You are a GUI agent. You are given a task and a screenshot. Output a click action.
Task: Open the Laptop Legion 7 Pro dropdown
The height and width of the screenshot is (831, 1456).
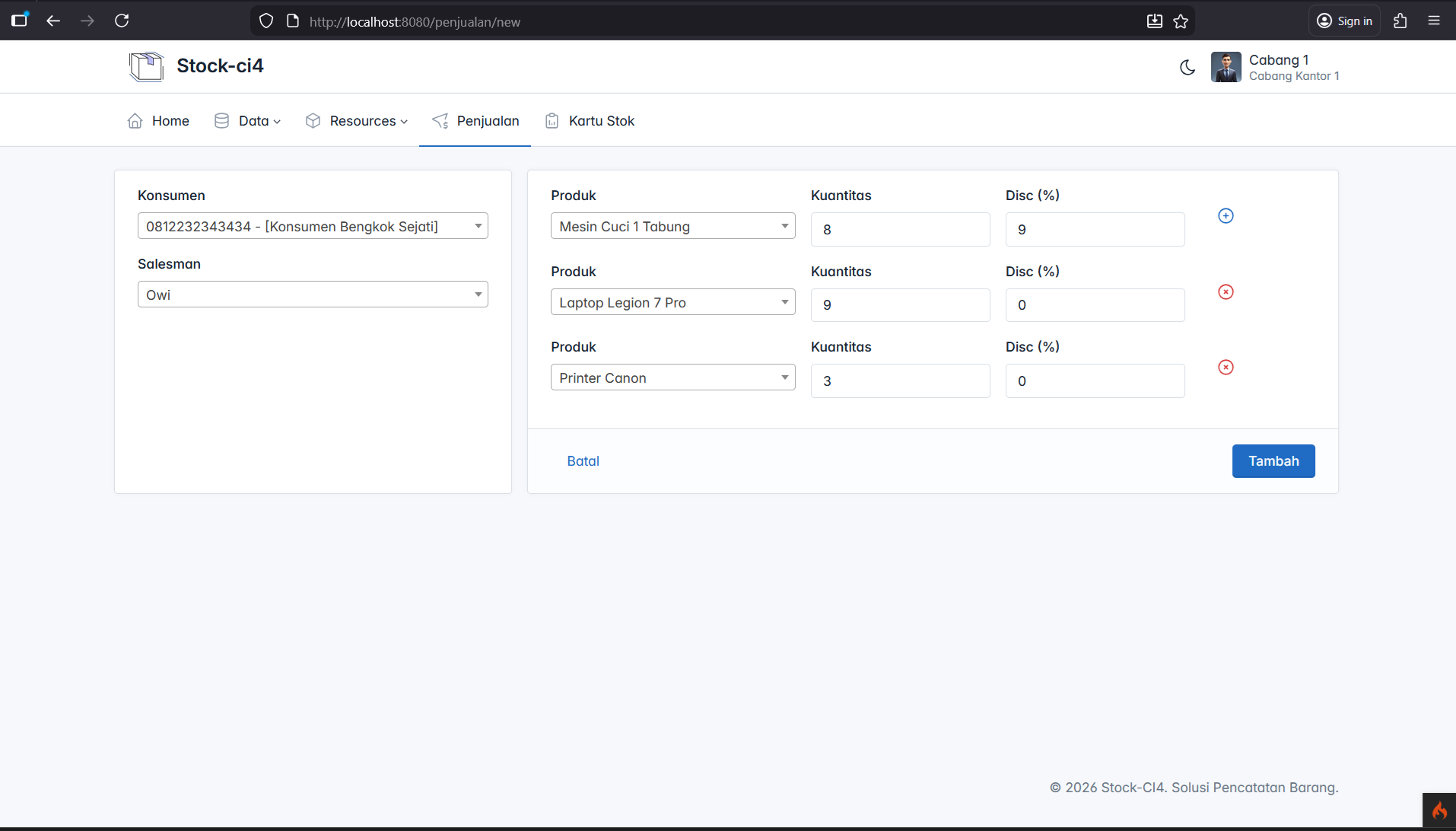pos(672,302)
